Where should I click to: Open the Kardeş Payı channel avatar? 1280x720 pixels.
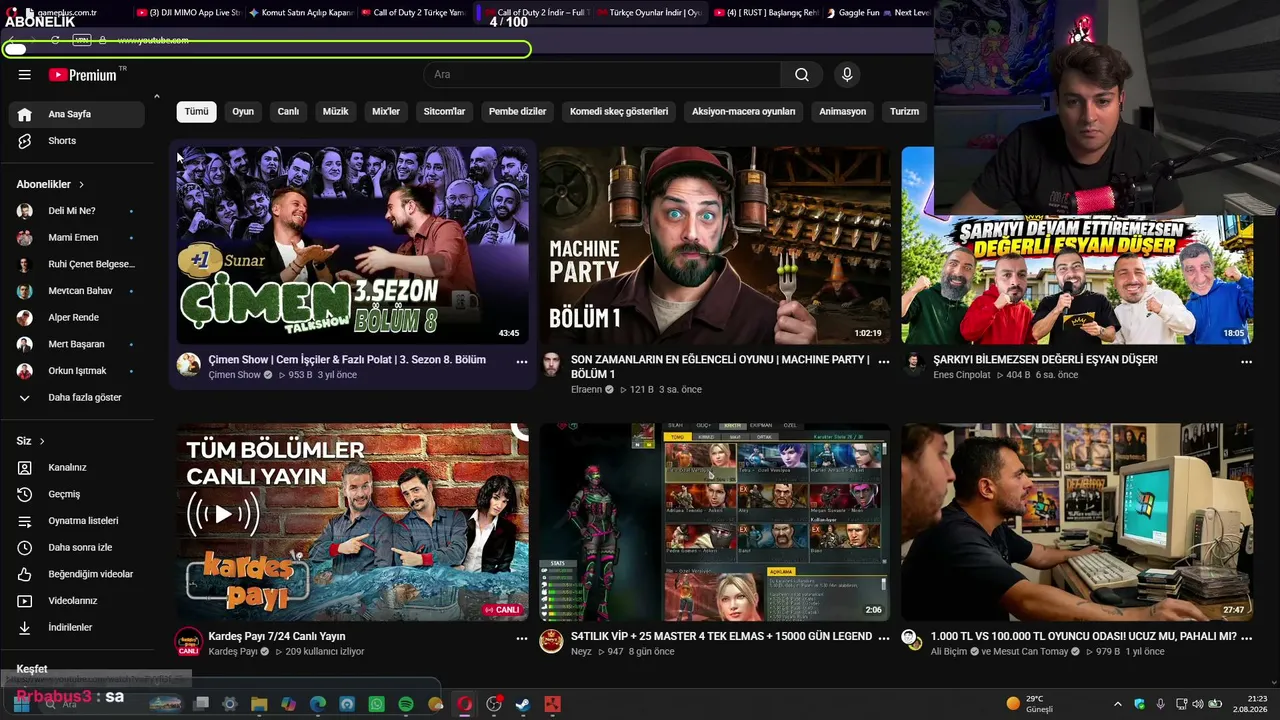tap(189, 641)
